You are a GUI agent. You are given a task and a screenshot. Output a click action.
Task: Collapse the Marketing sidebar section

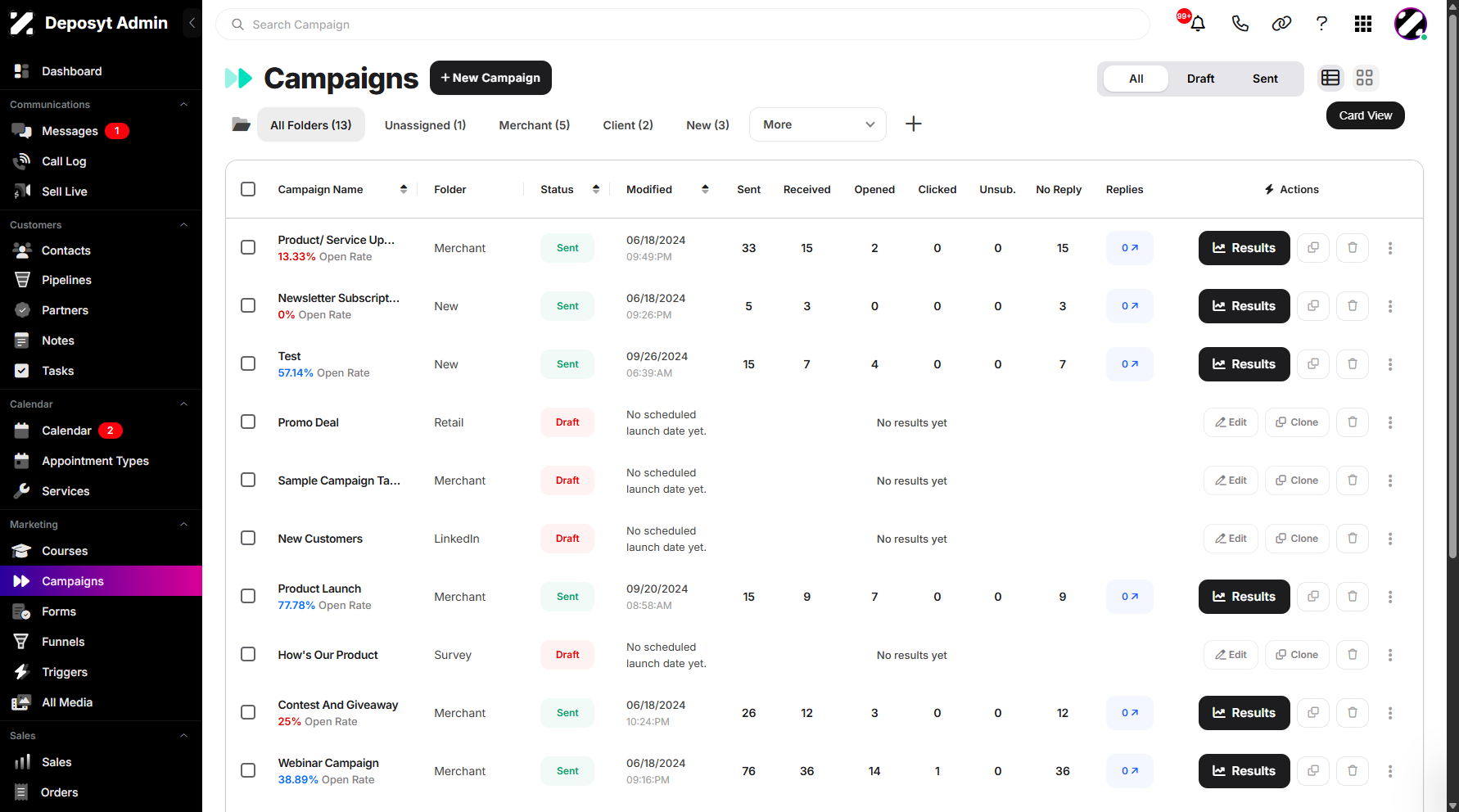(x=183, y=525)
